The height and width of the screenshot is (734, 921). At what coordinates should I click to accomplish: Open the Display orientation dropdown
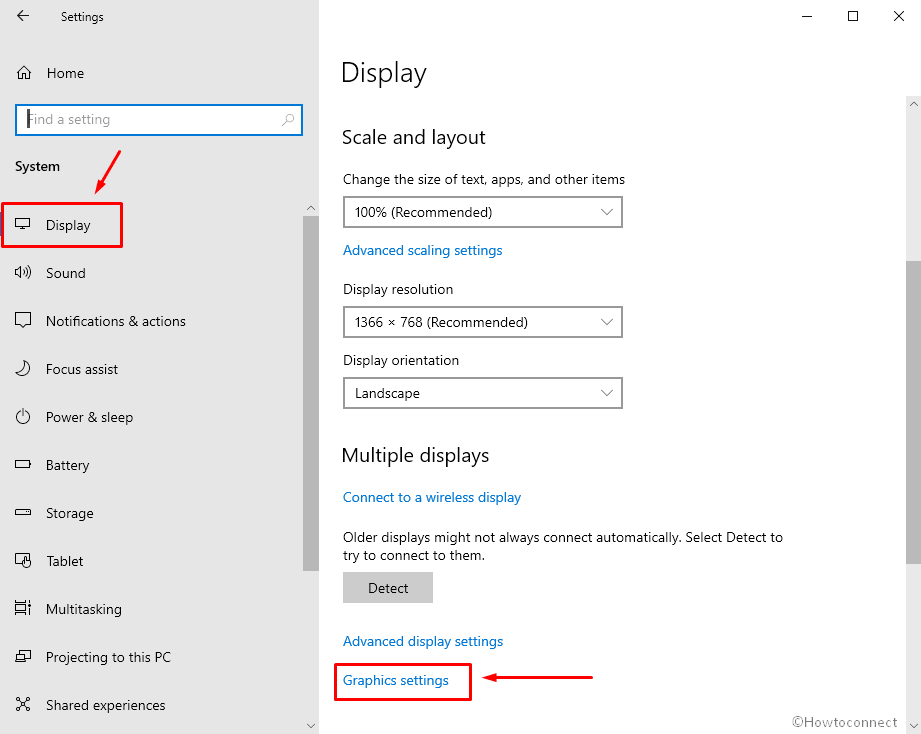(x=483, y=393)
